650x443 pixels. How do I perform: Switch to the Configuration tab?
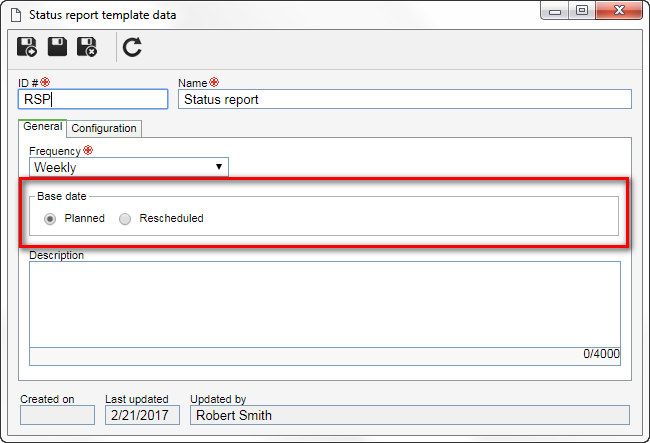104,128
